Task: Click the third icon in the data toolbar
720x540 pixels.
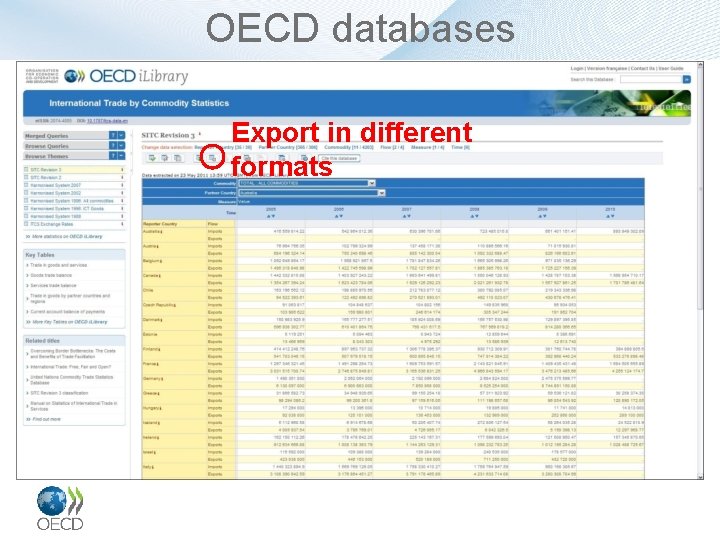Action: (177, 158)
